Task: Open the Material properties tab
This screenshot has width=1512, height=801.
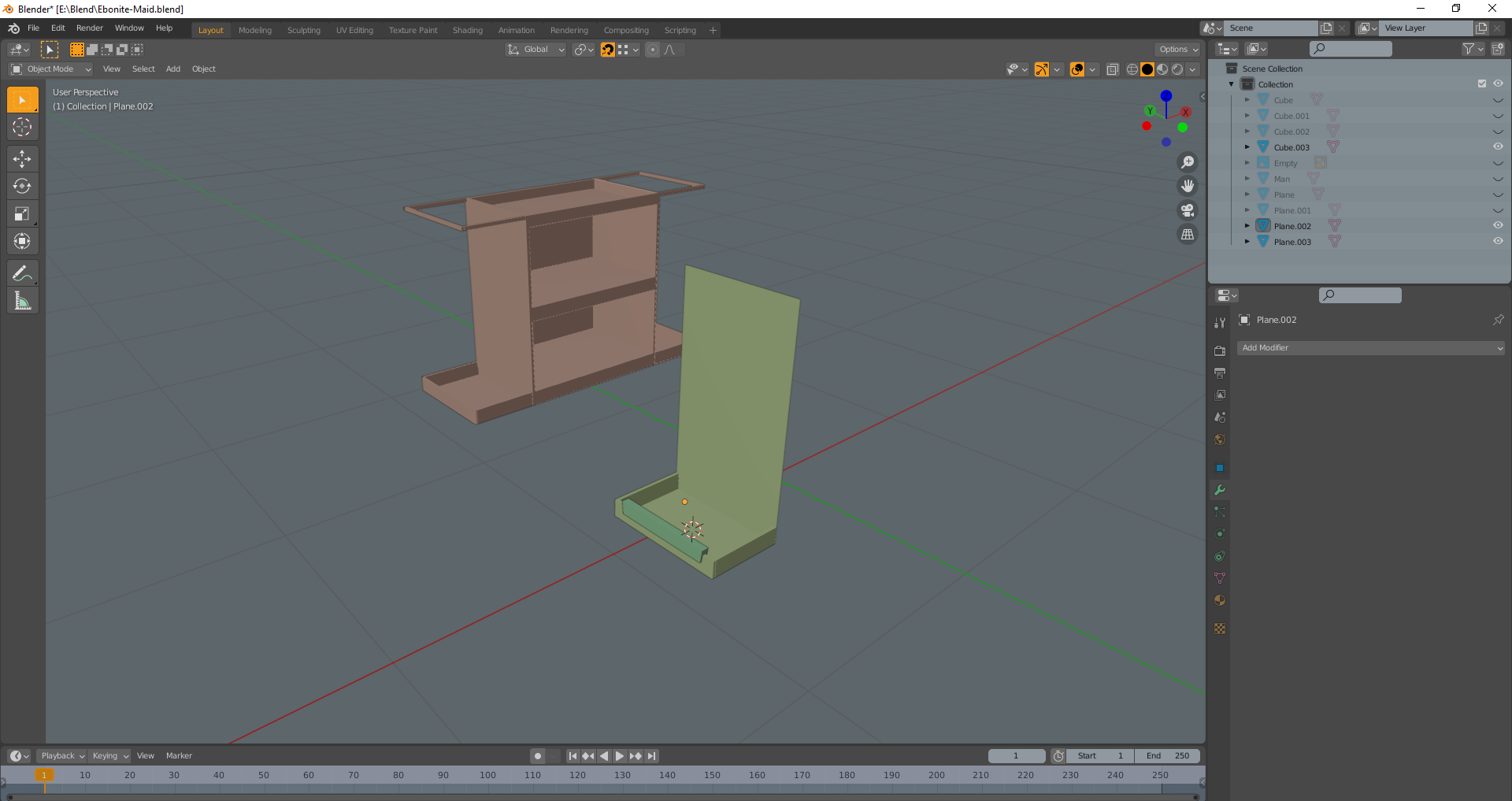Action: pos(1220,600)
